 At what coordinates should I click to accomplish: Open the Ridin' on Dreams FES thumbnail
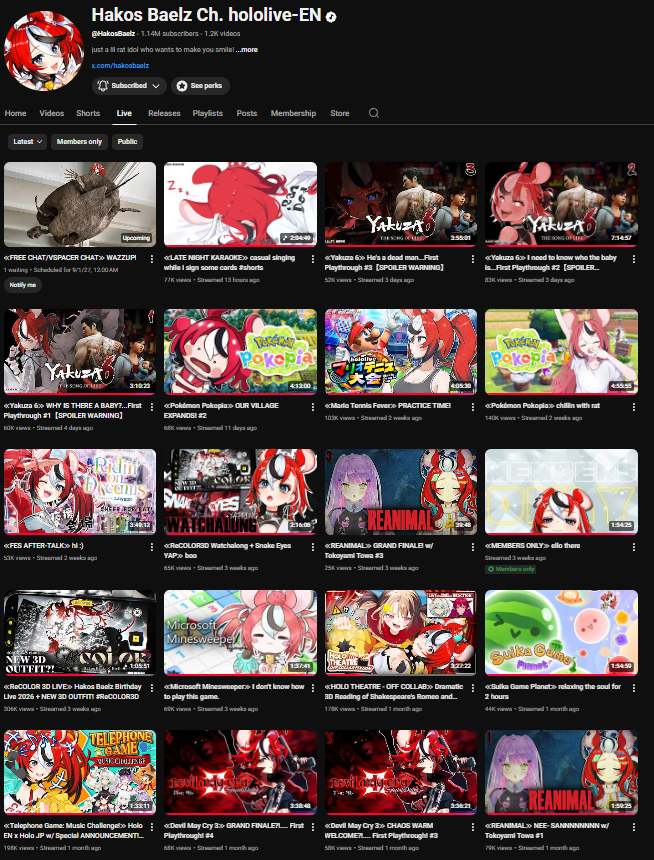click(x=80, y=492)
